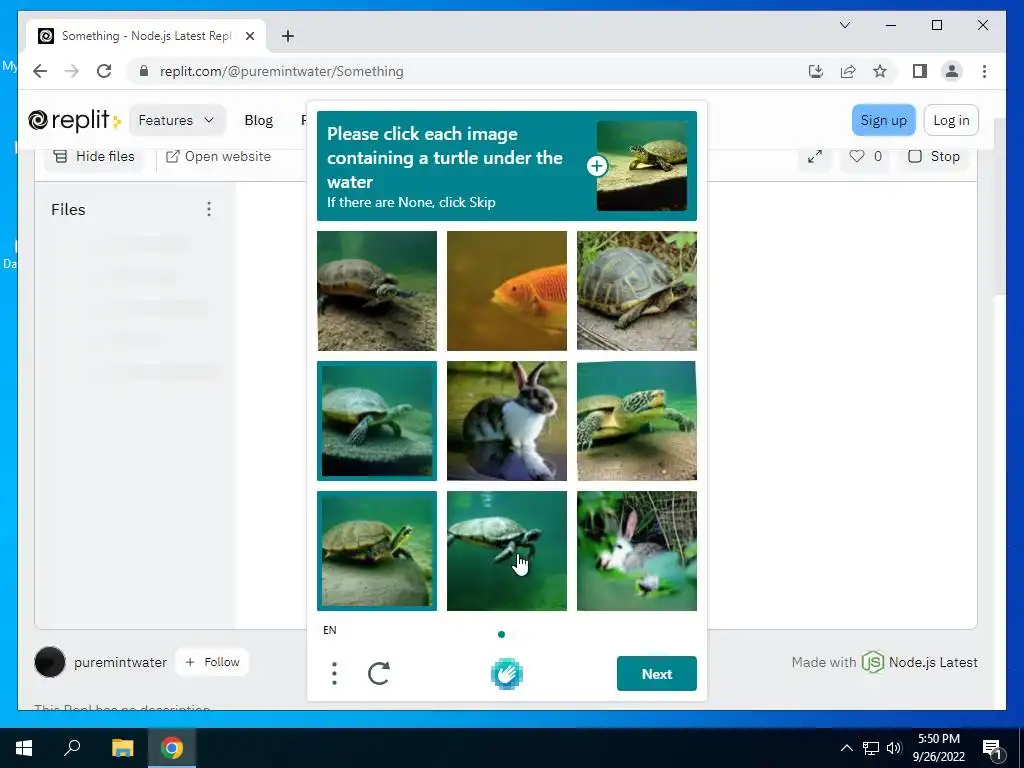Select the black and white rabbit image
The width and height of the screenshot is (1024, 768).
point(507,421)
